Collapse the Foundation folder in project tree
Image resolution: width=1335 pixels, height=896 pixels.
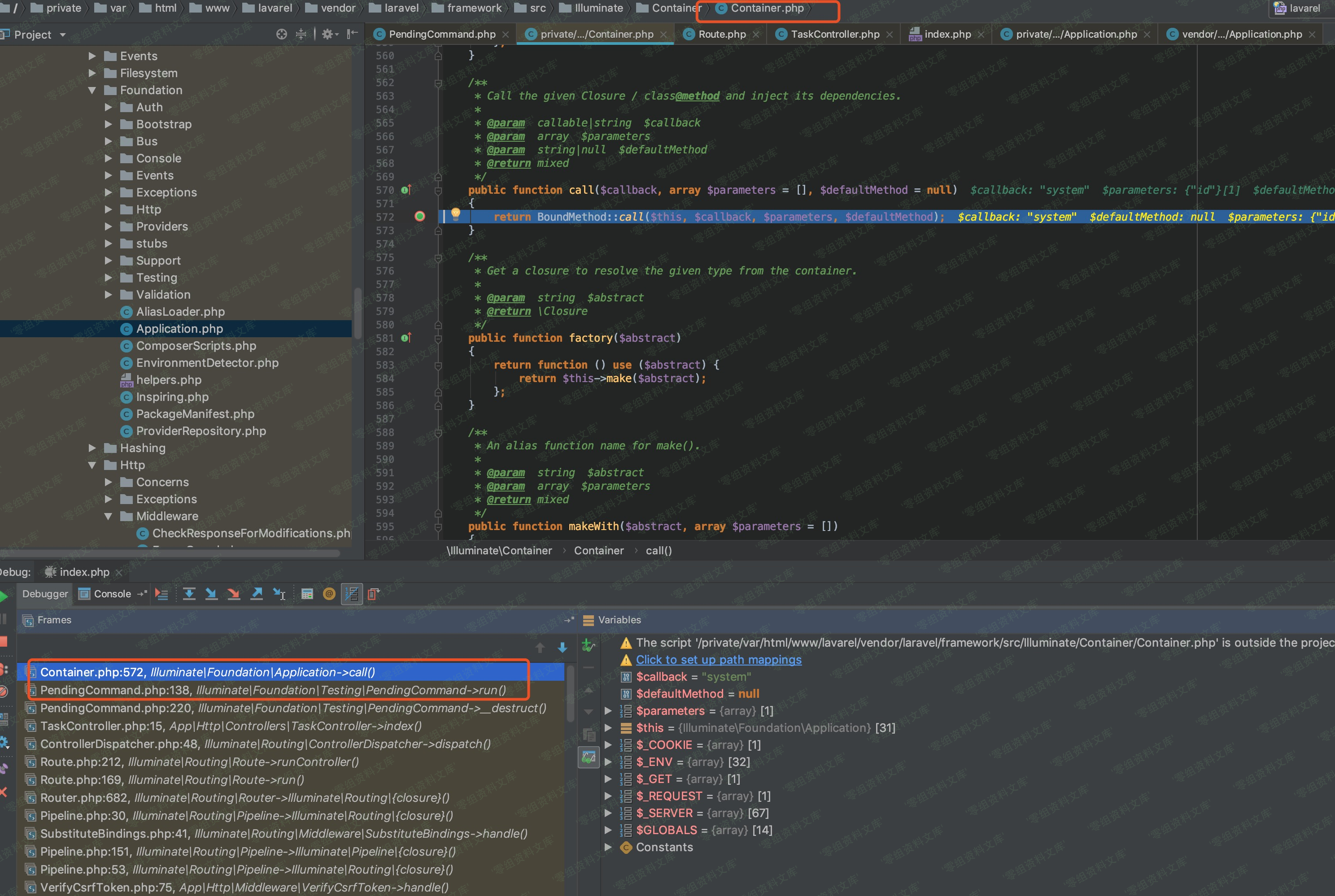pos(92,90)
